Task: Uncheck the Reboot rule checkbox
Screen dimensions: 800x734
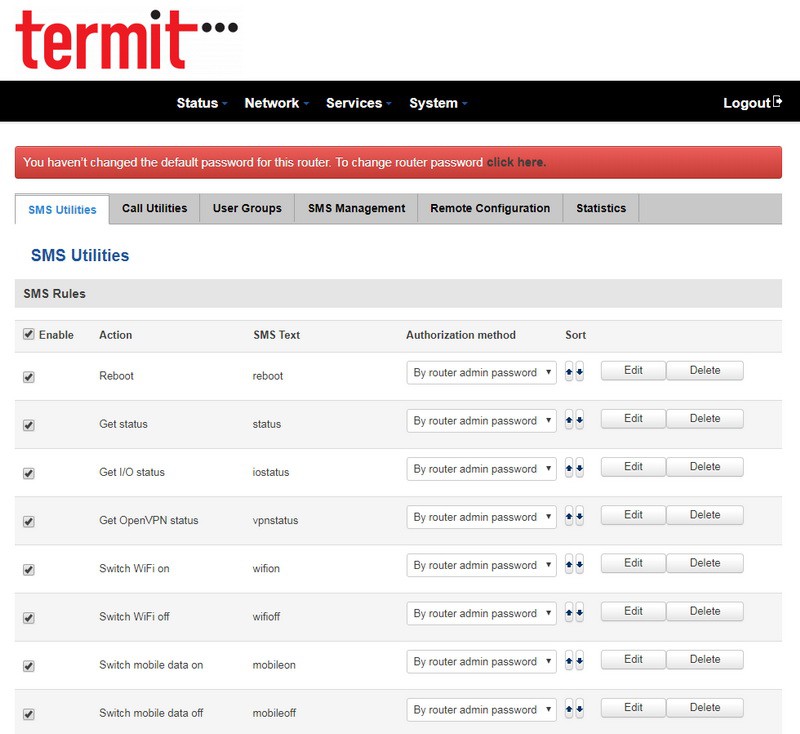Action: point(28,377)
